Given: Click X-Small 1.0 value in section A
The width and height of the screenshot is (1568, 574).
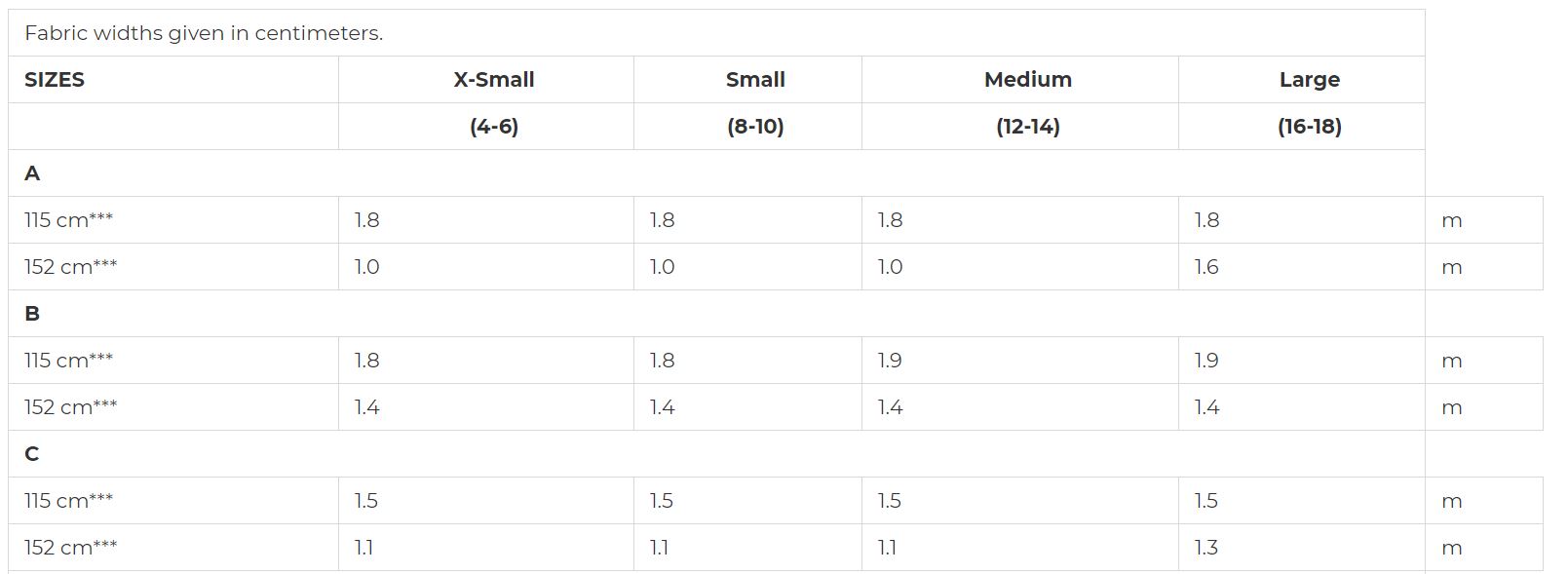Looking at the screenshot, I should pyautogui.click(x=366, y=267).
